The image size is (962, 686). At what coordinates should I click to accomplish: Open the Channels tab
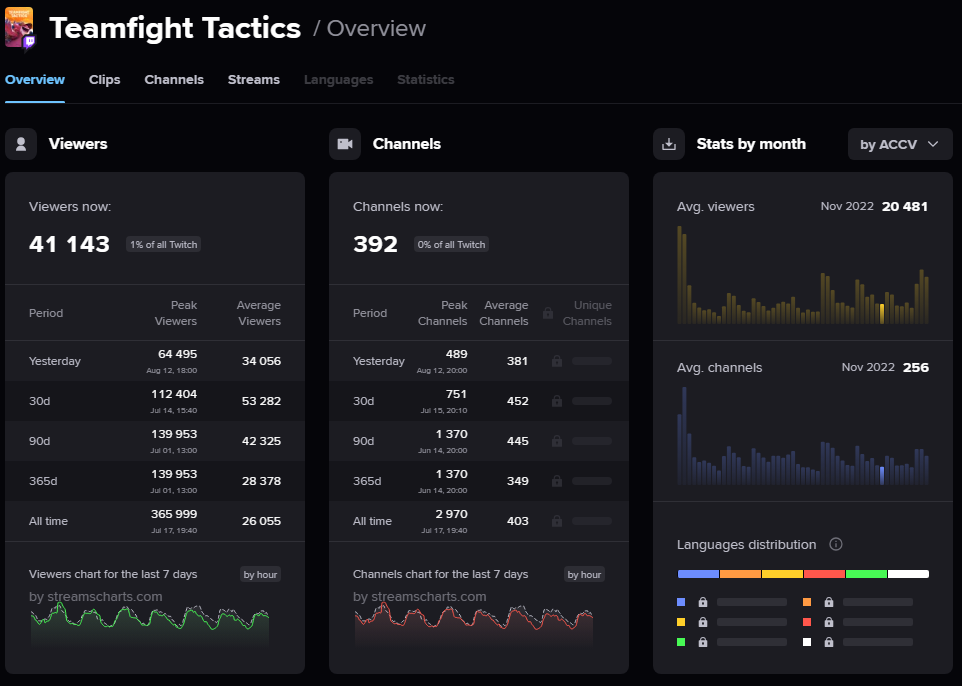pyautogui.click(x=174, y=80)
